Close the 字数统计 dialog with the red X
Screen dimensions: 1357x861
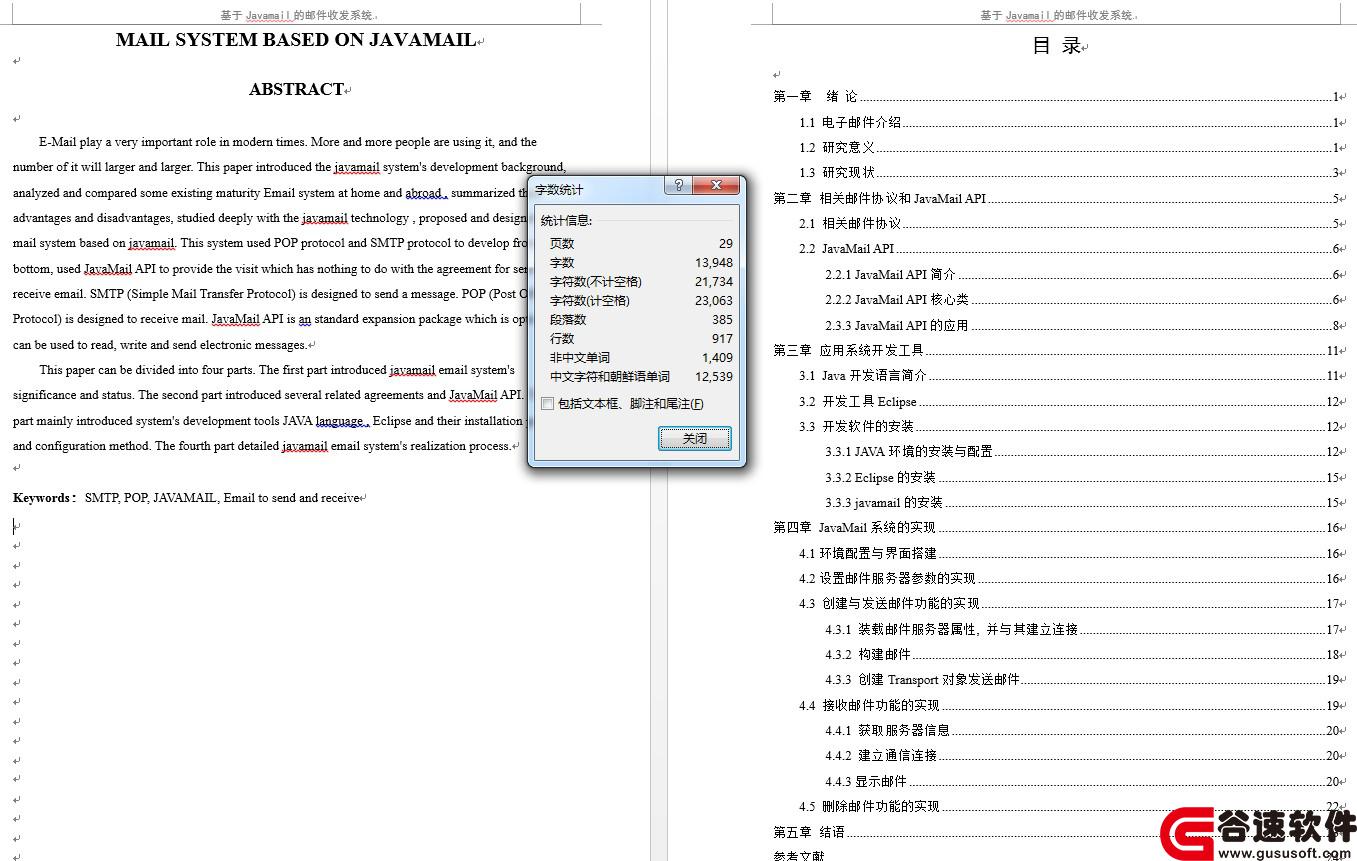[716, 186]
